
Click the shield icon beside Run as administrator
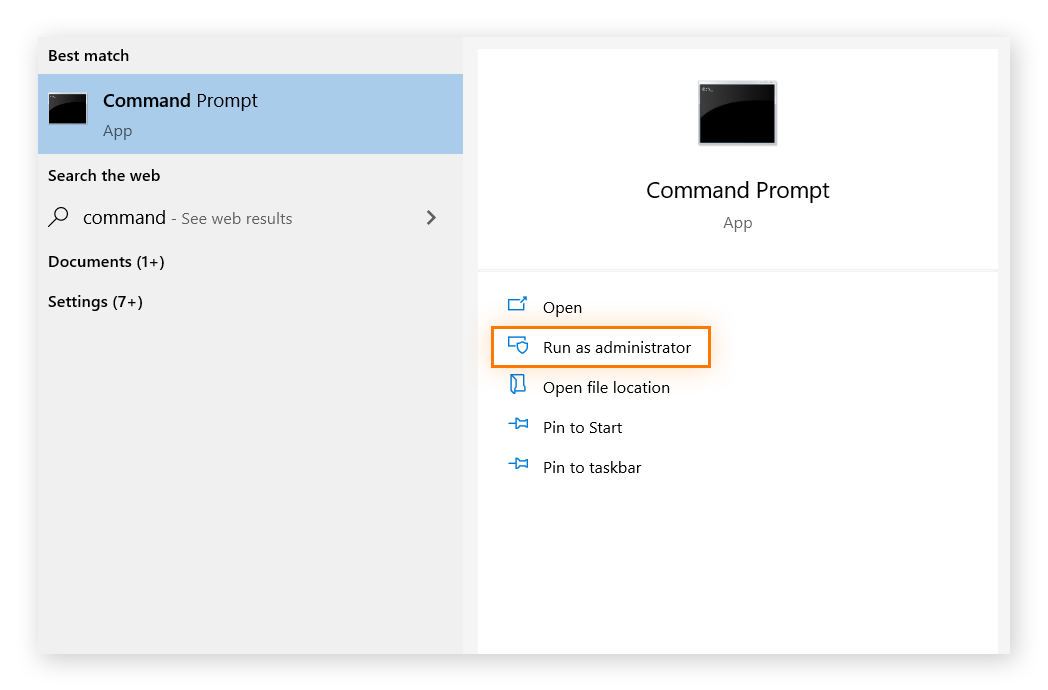(x=518, y=346)
